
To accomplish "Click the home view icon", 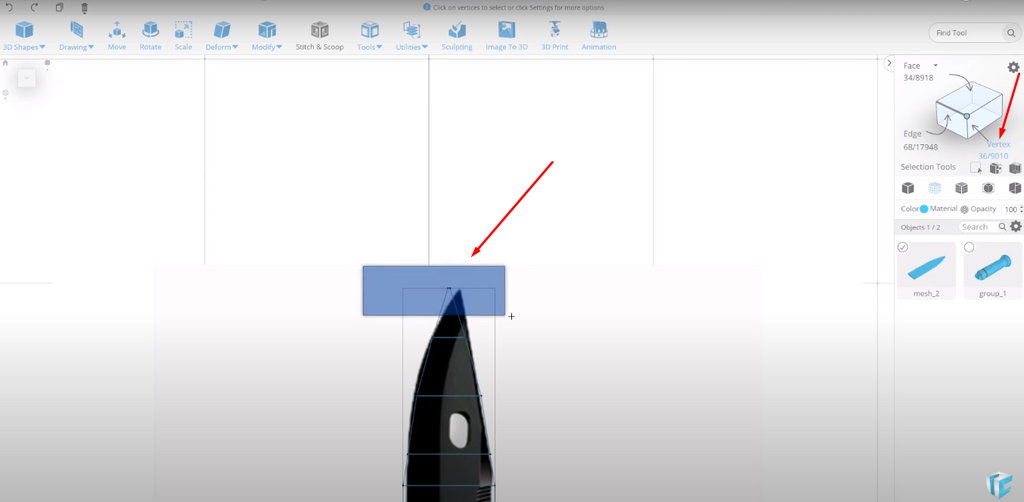I will point(5,63).
